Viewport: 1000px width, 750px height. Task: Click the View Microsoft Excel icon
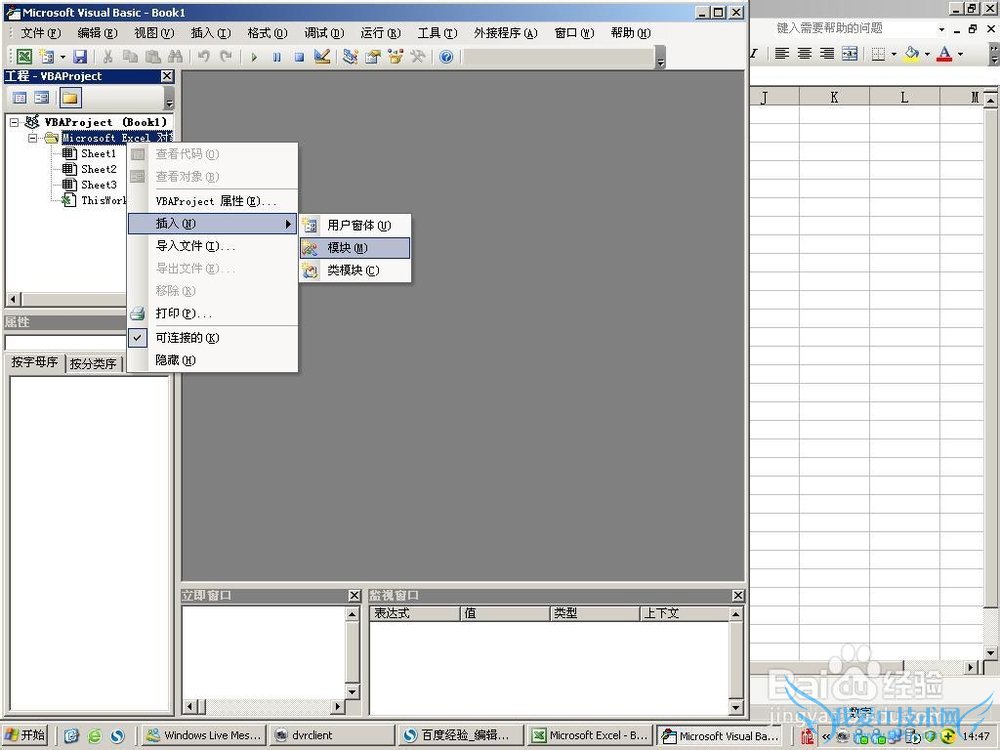[23, 57]
